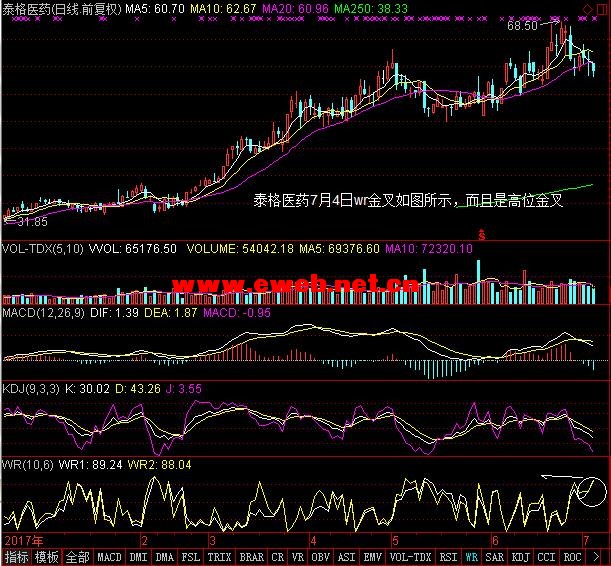Click month 3 marker on time axis
Viewport: 611px width, 566px height.
212,541
